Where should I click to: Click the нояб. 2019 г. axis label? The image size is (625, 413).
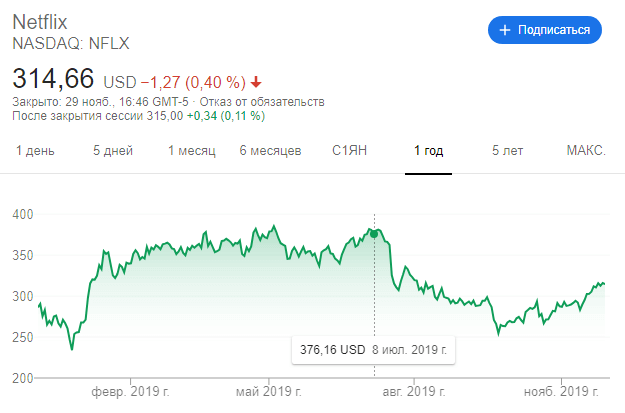(x=561, y=392)
